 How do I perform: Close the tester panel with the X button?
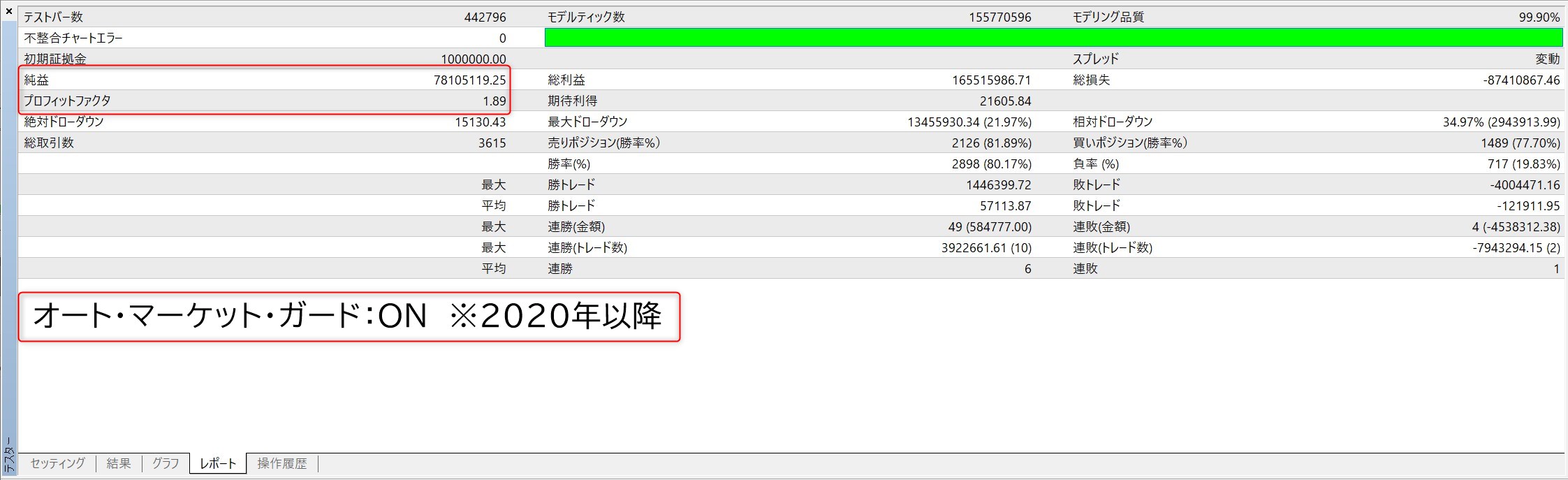pos(8,11)
